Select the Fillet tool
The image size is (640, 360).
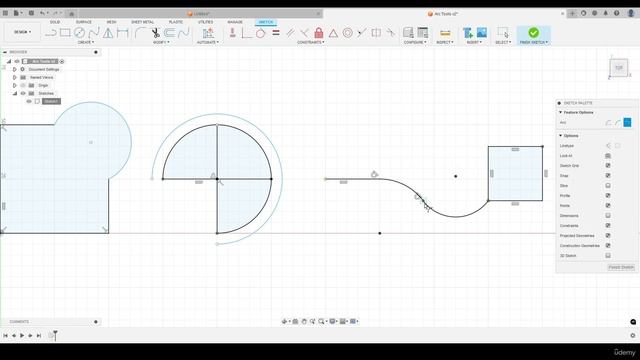140,33
